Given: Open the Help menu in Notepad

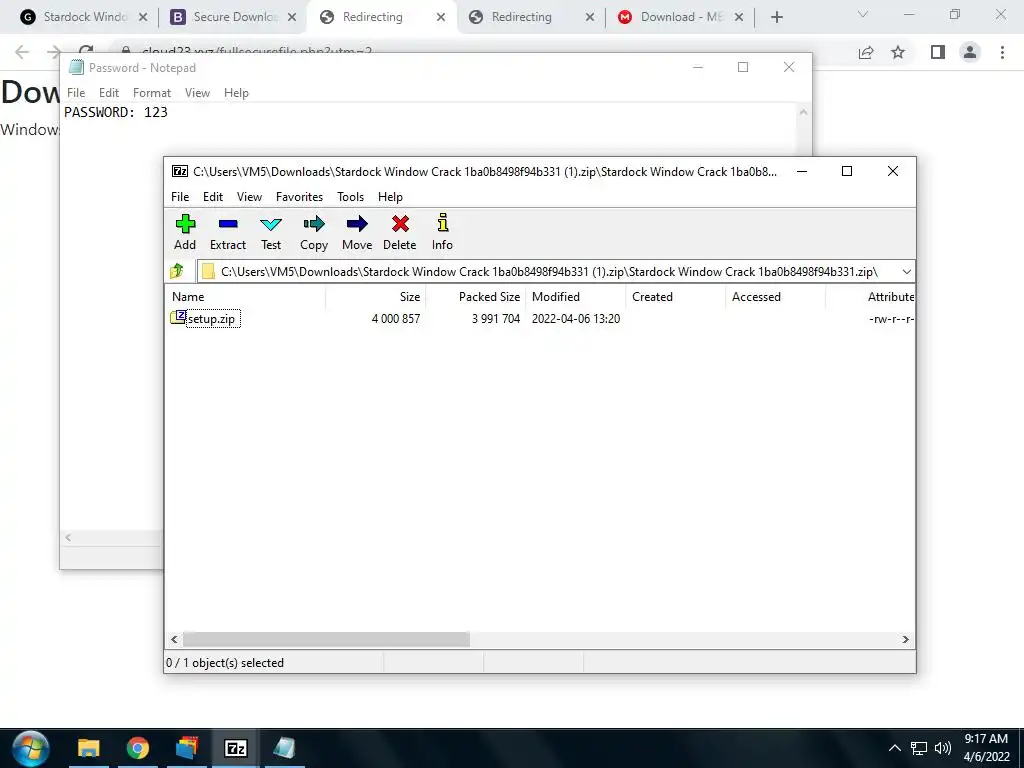Looking at the screenshot, I should point(236,93).
